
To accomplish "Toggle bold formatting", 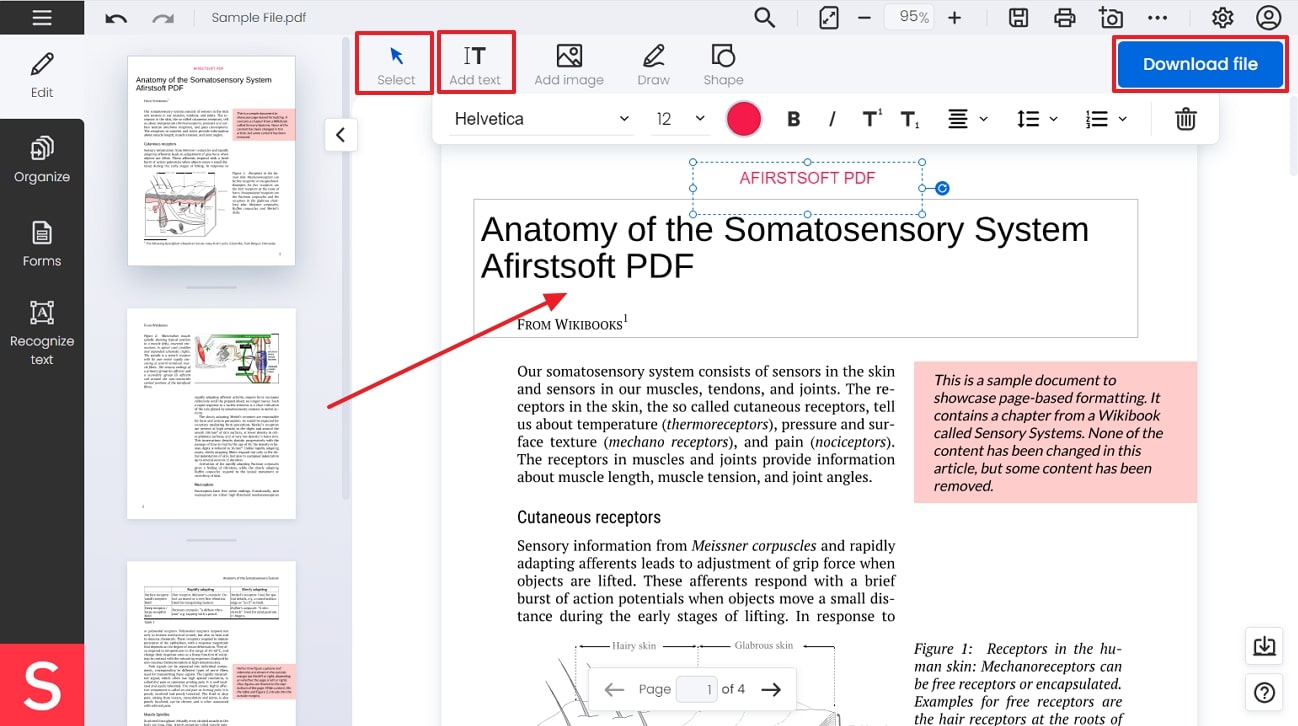I will click(794, 119).
